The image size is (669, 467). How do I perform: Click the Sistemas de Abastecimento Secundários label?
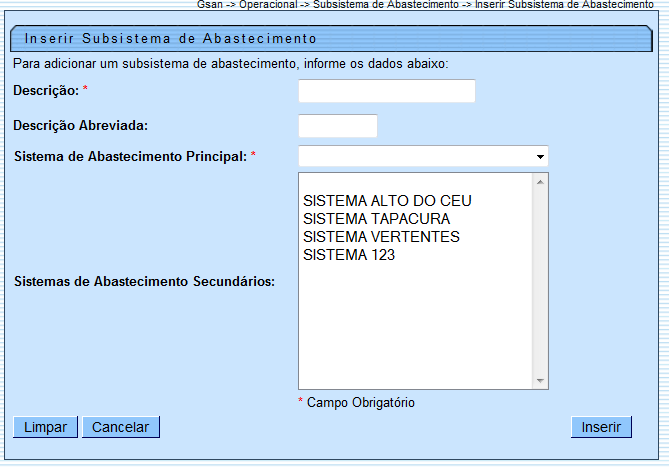144,281
